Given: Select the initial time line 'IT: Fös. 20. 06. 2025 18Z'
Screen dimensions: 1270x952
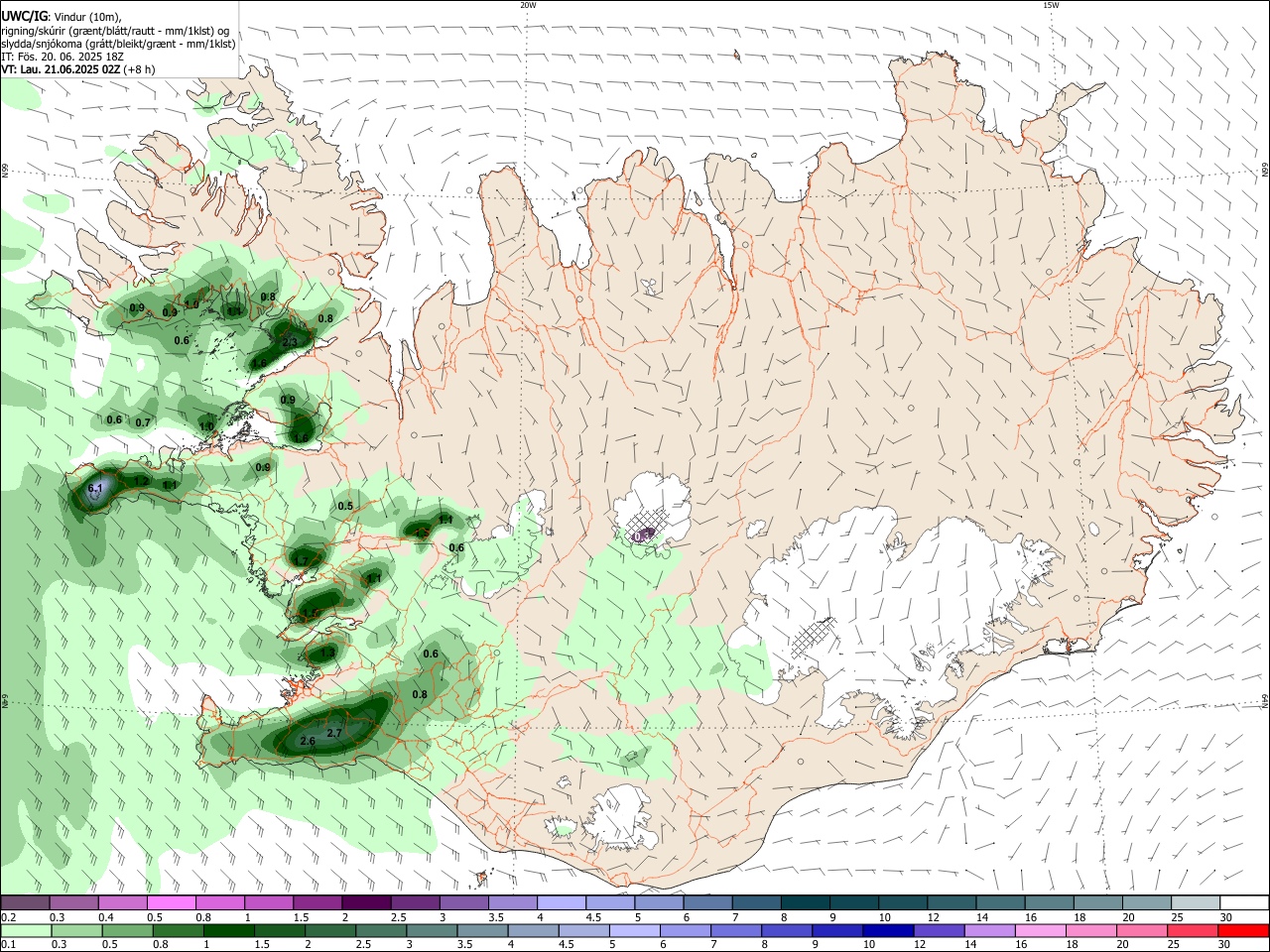Looking at the screenshot, I should coord(63,57).
